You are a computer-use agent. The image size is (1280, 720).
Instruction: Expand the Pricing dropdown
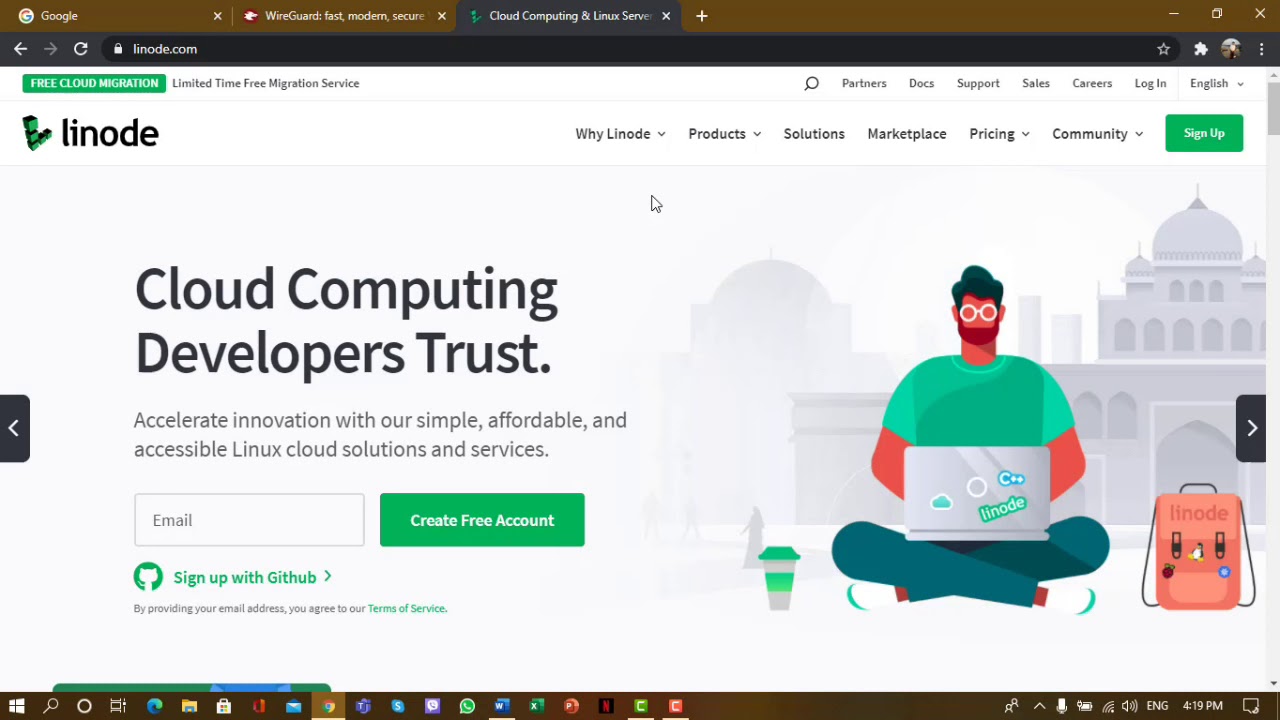coord(999,133)
